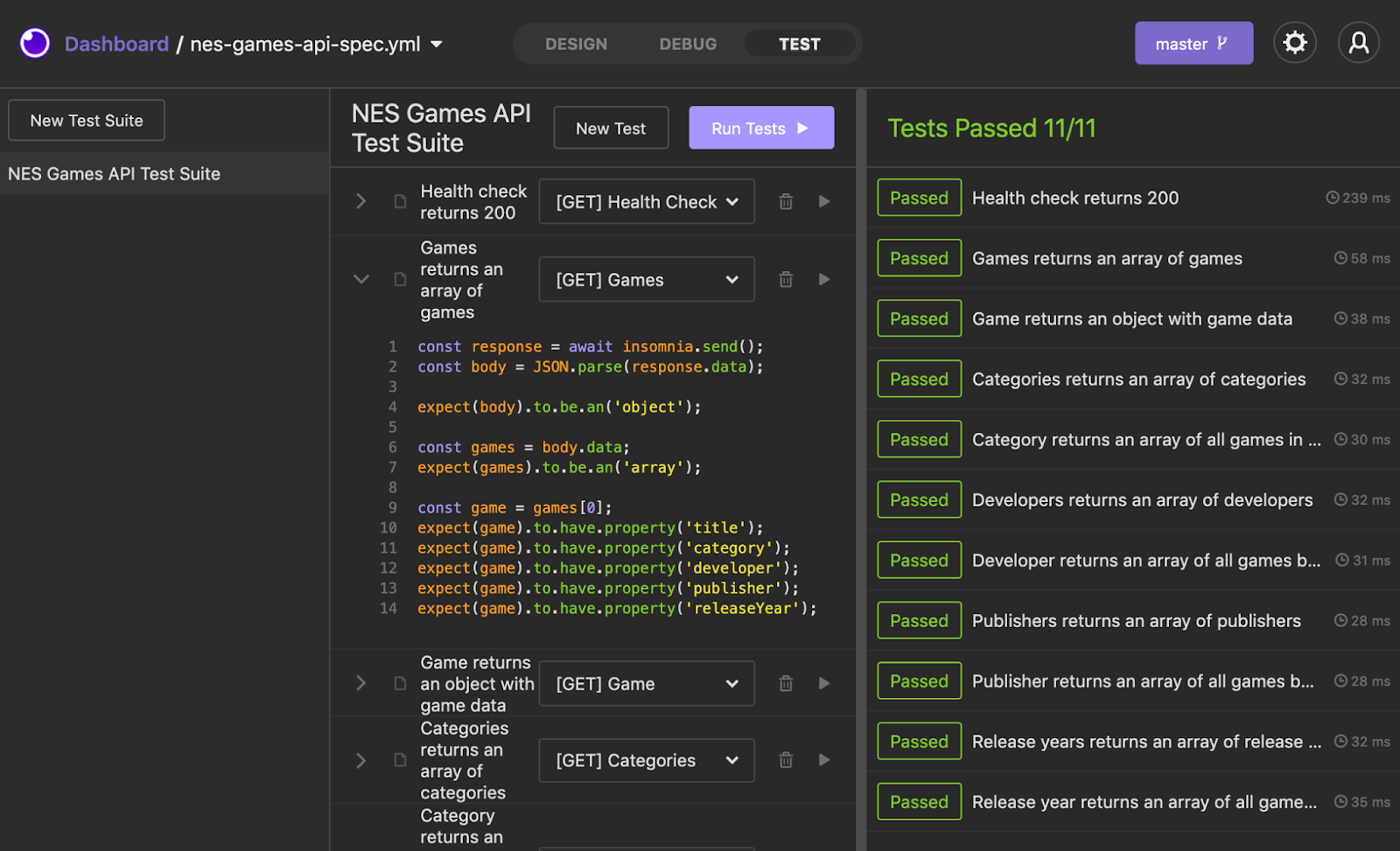Select result Game returns an object with game data
Screen dimensions: 1400x851
(x=1132, y=318)
